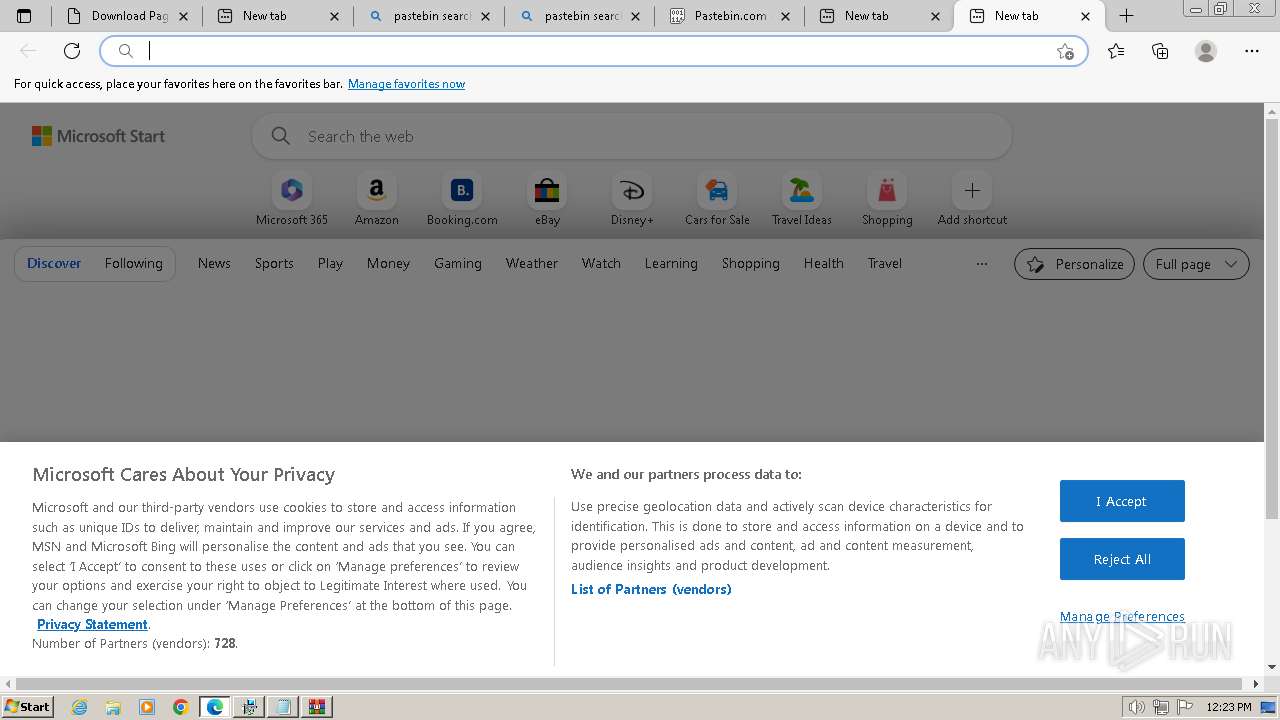Select the Following feed tab

pos(133,264)
